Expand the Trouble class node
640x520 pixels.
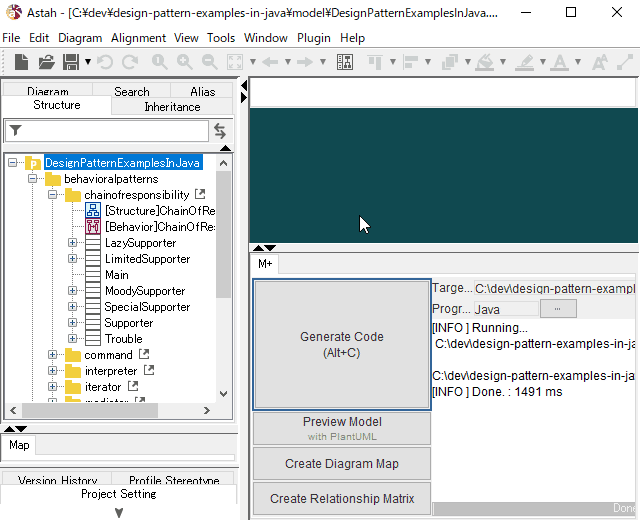[73, 339]
